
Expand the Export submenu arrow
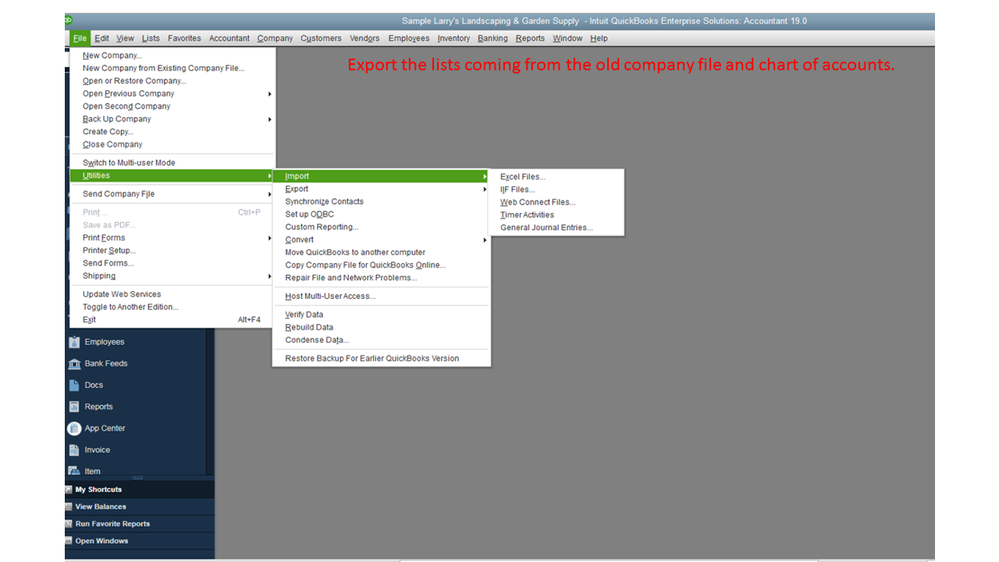(x=485, y=189)
